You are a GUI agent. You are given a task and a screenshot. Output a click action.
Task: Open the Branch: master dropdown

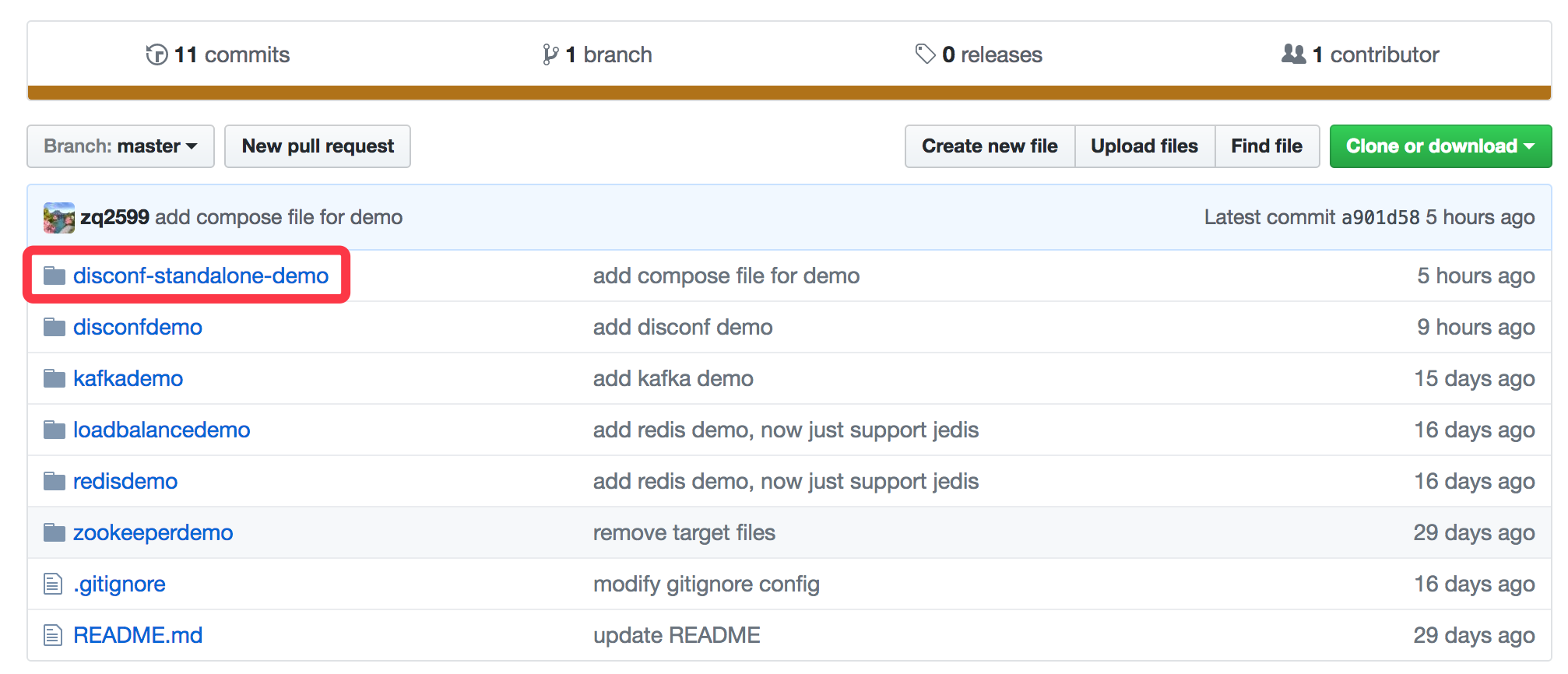(121, 146)
